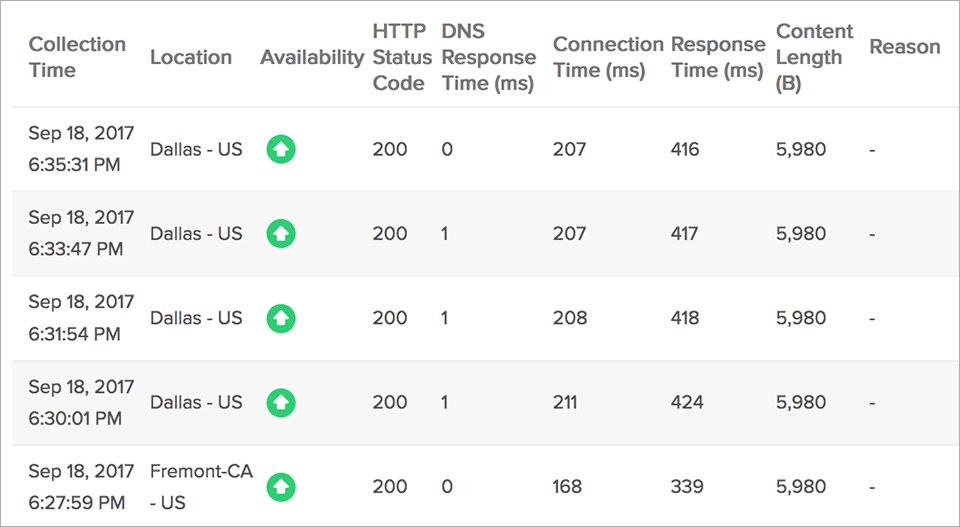The width and height of the screenshot is (960, 527).
Task: Click the 168 connection time value
Action: [x=568, y=486]
